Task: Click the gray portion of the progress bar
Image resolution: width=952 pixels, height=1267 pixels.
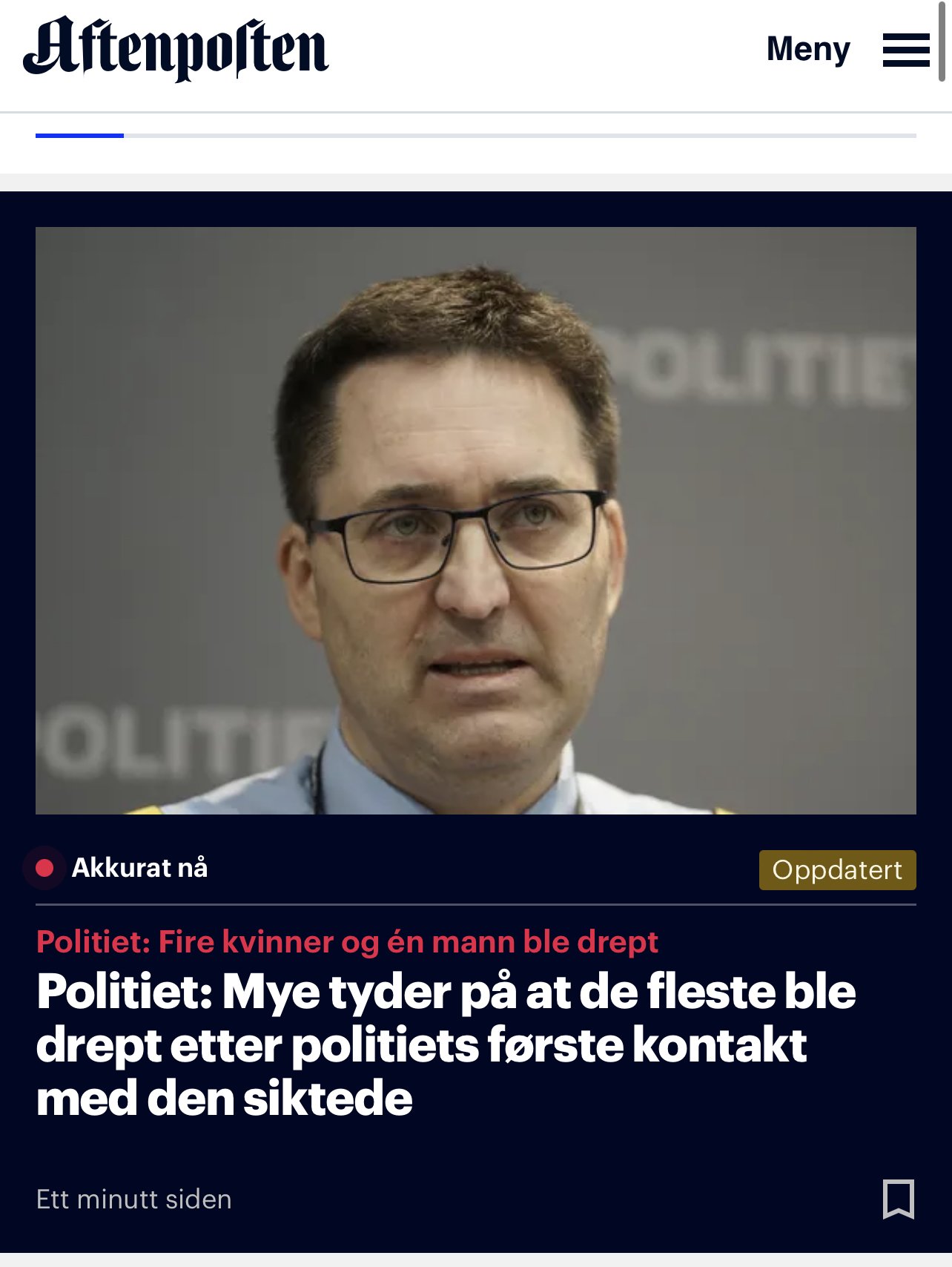Action: pos(520,136)
